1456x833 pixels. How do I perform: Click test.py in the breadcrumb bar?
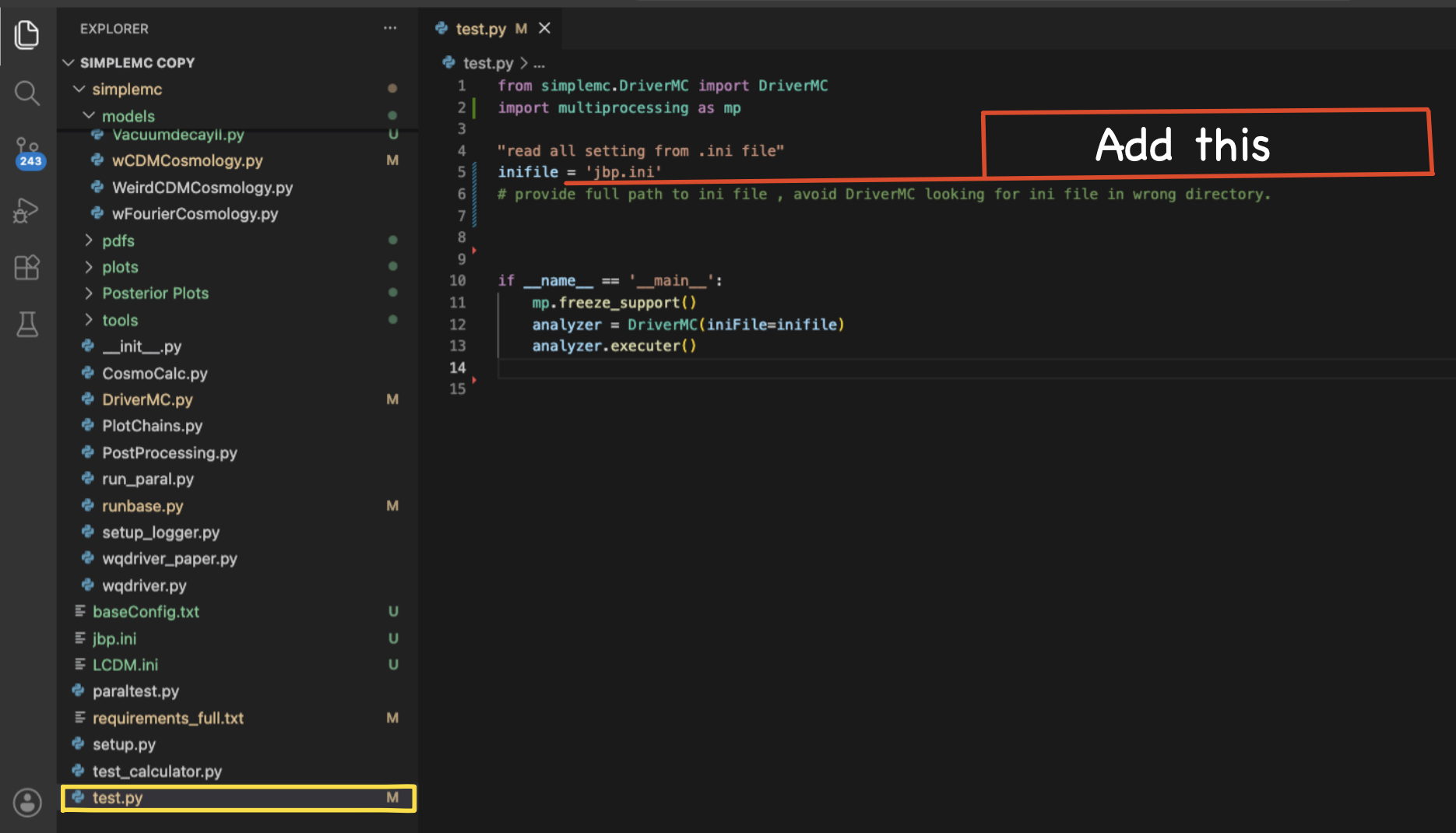(488, 63)
